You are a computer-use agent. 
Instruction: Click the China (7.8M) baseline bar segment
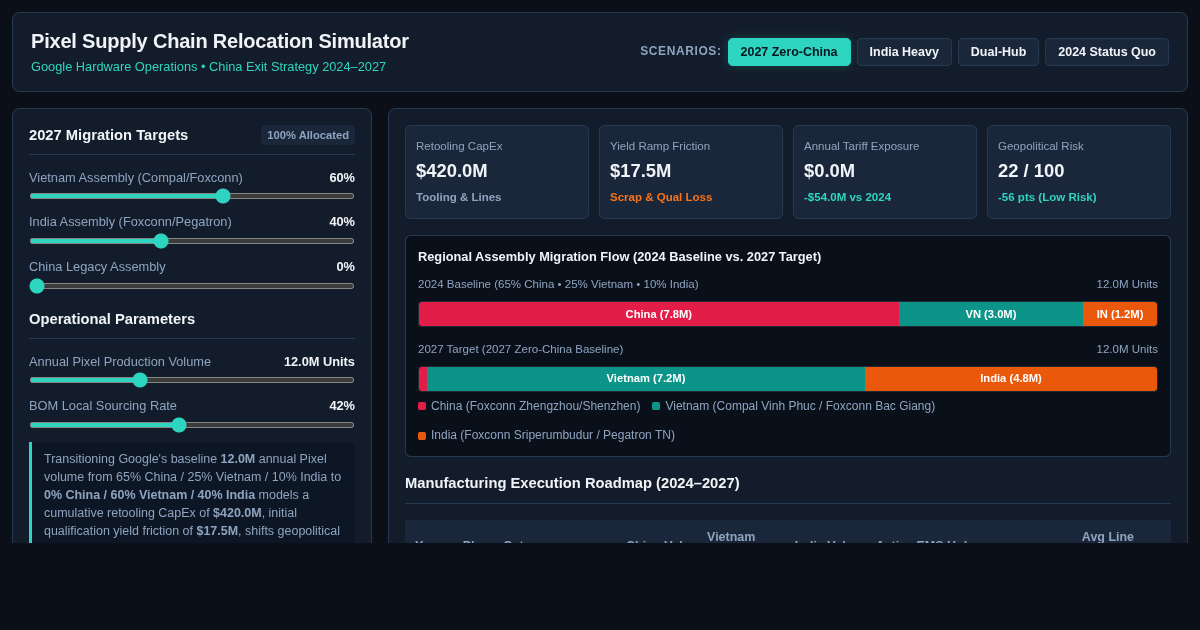(x=659, y=314)
